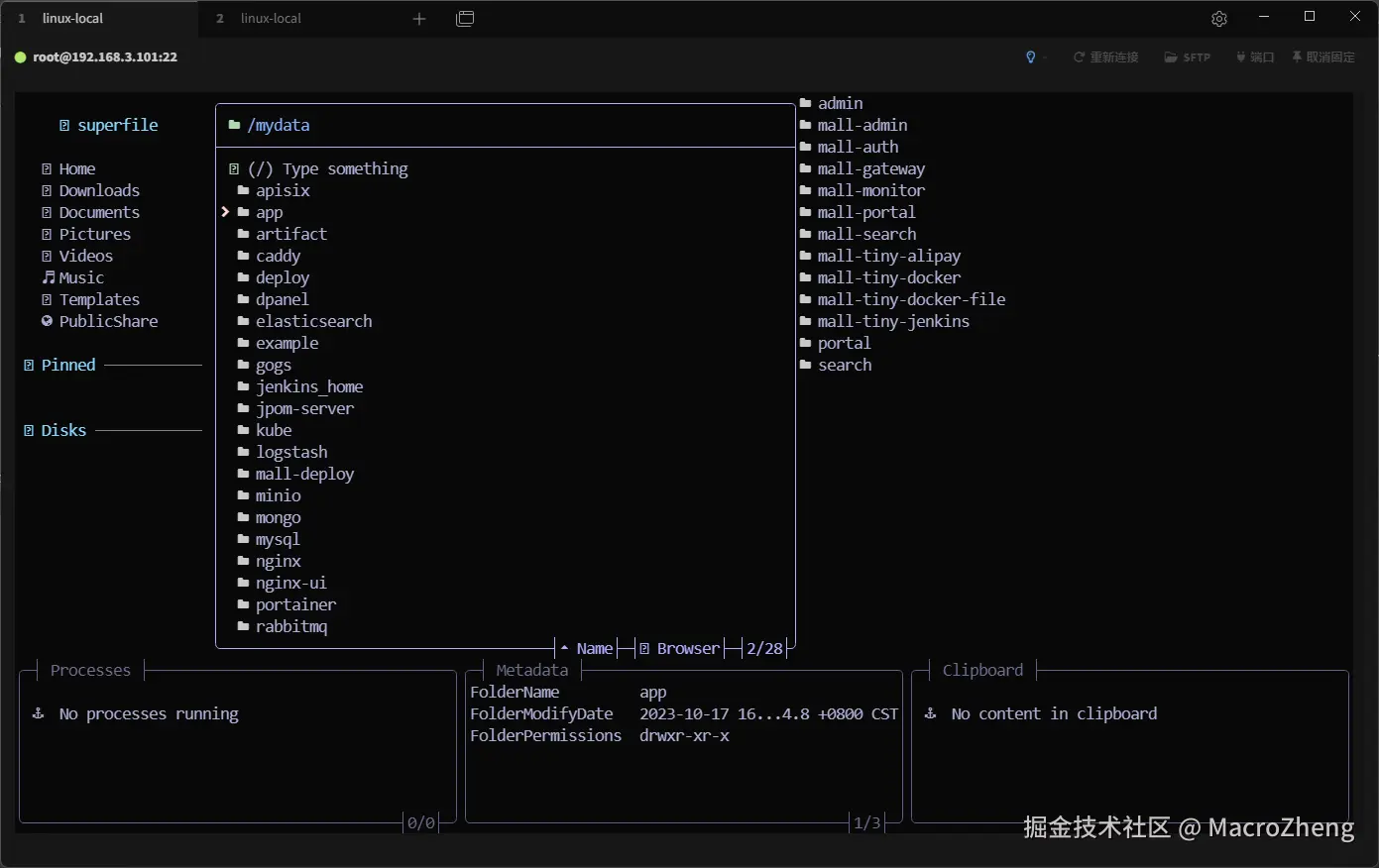Select the FolderModifyDate metadata row
The height and width of the screenshot is (868, 1379).
pos(684,714)
